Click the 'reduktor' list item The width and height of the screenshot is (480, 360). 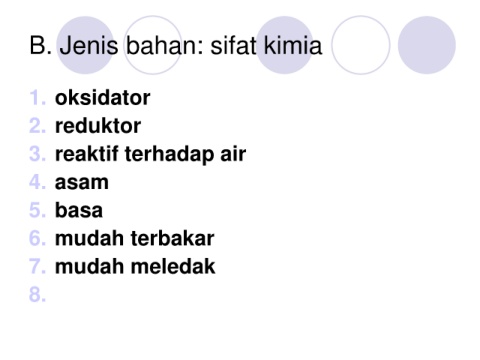coord(98,126)
